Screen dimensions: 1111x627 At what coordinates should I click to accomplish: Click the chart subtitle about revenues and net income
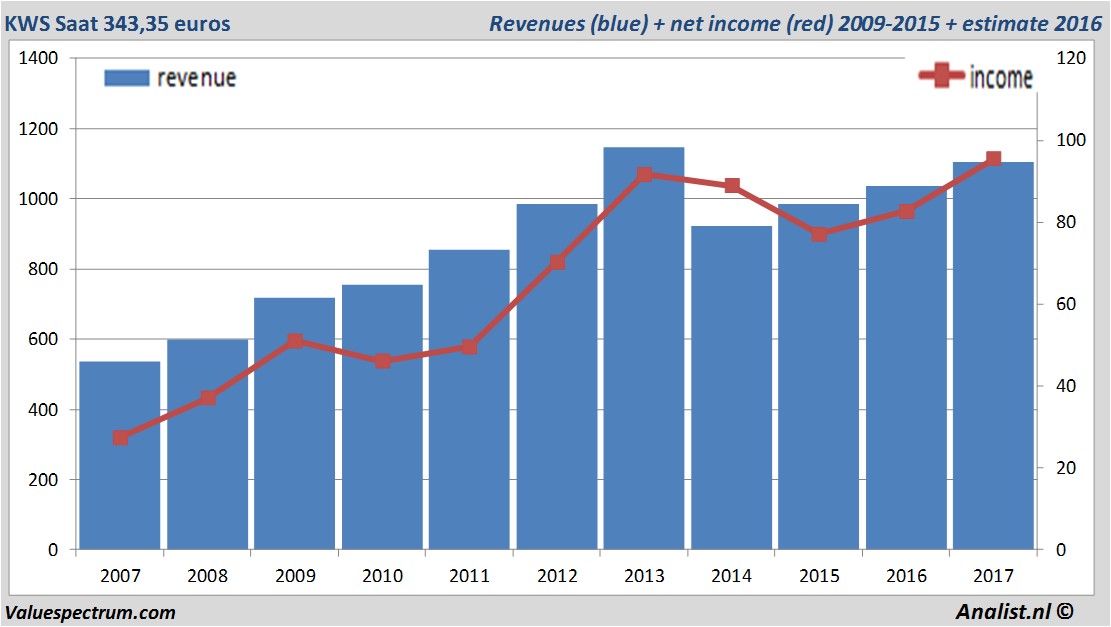794,23
